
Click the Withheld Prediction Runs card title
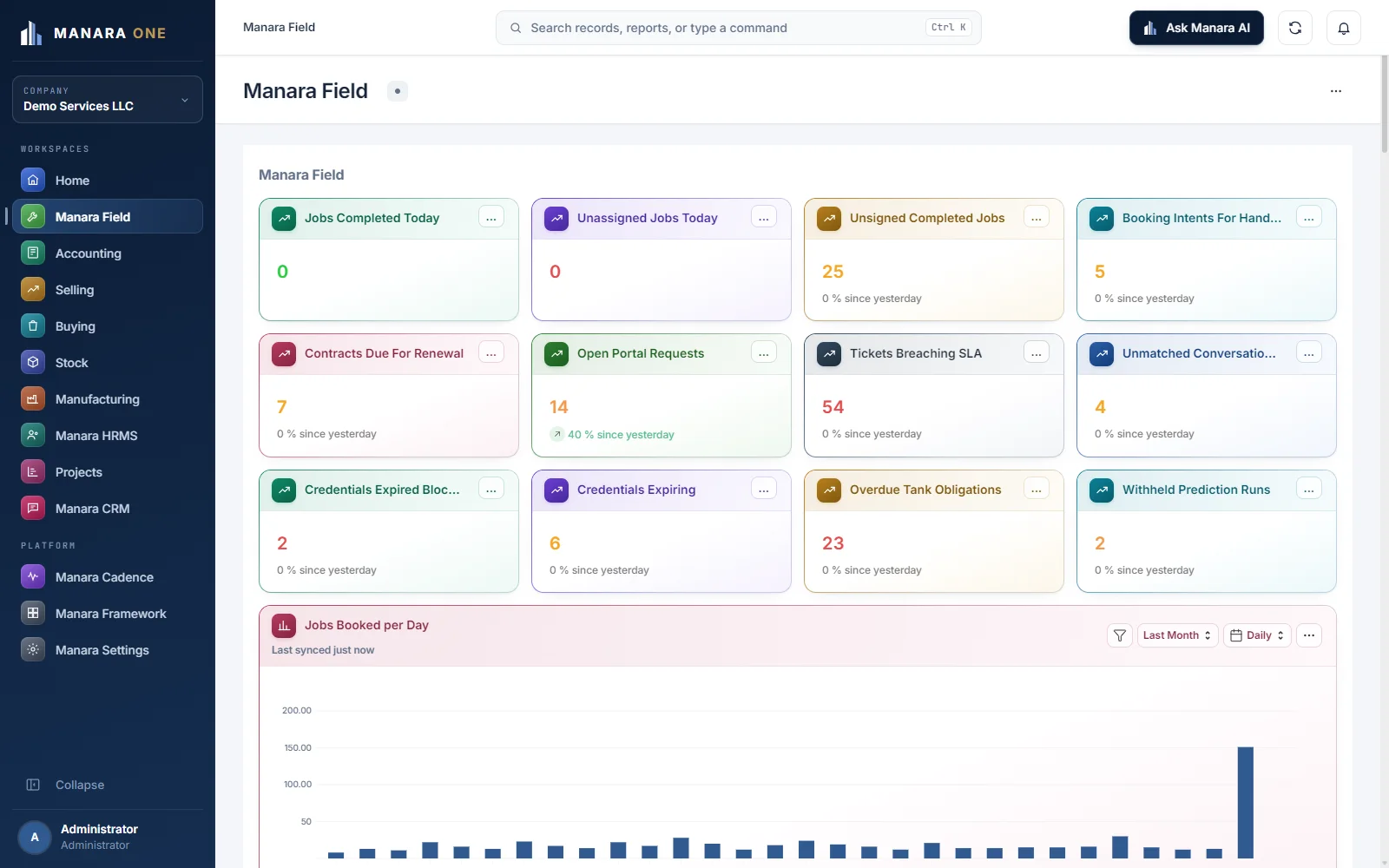[1196, 490]
